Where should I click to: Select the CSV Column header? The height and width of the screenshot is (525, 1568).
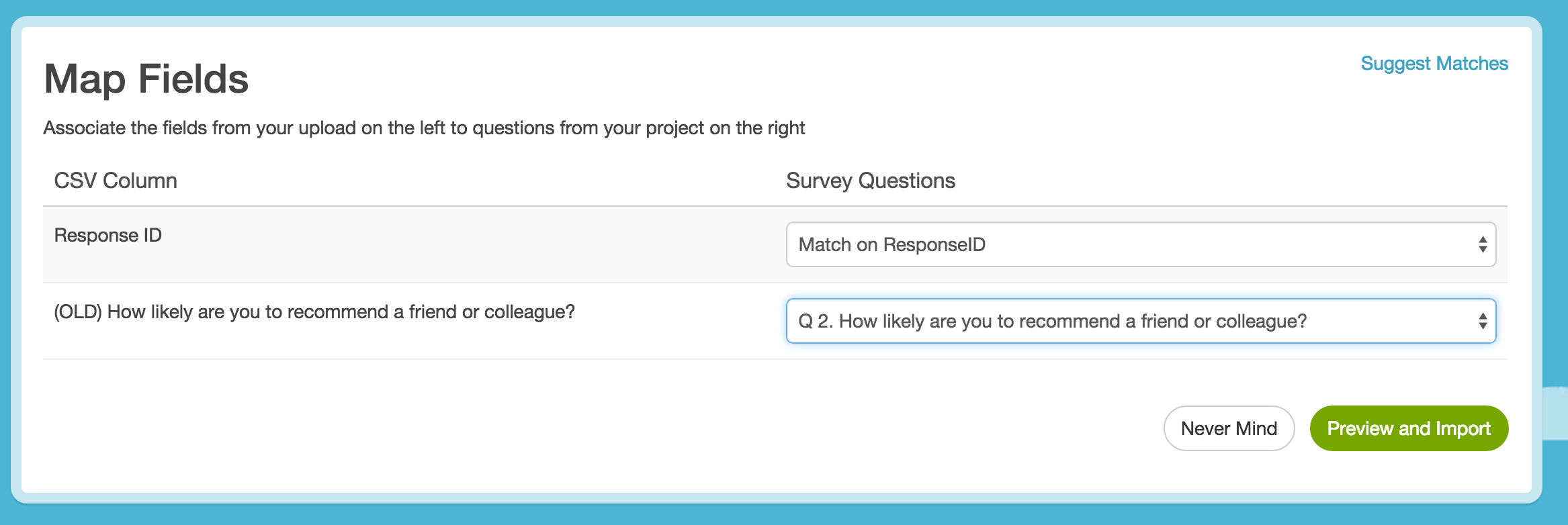(116, 181)
